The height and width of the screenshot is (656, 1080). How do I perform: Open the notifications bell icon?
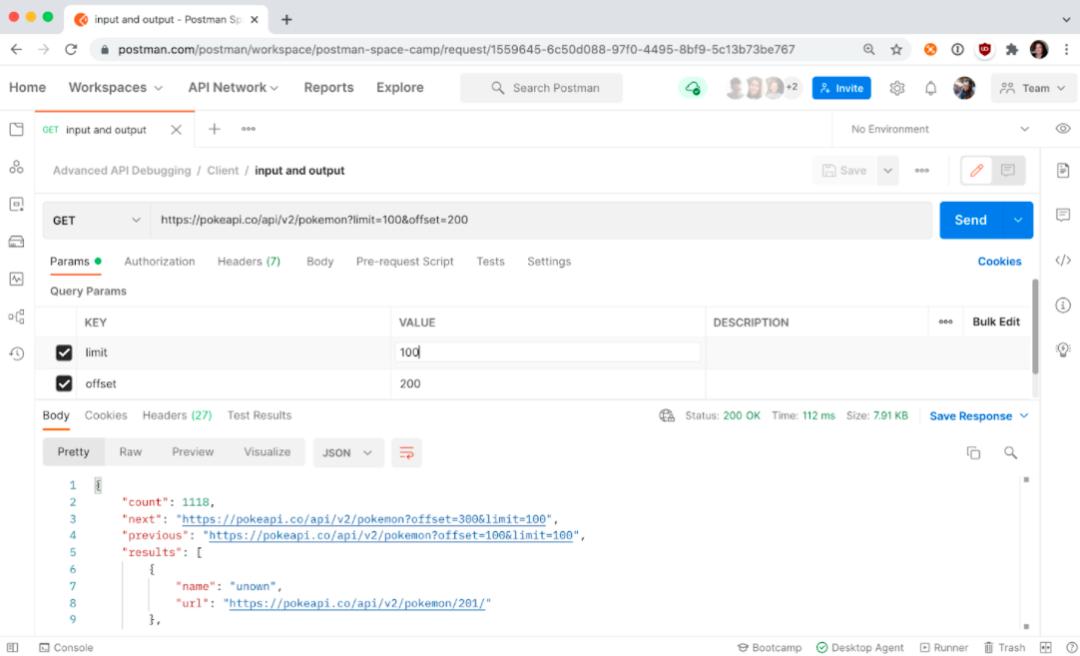click(x=930, y=88)
